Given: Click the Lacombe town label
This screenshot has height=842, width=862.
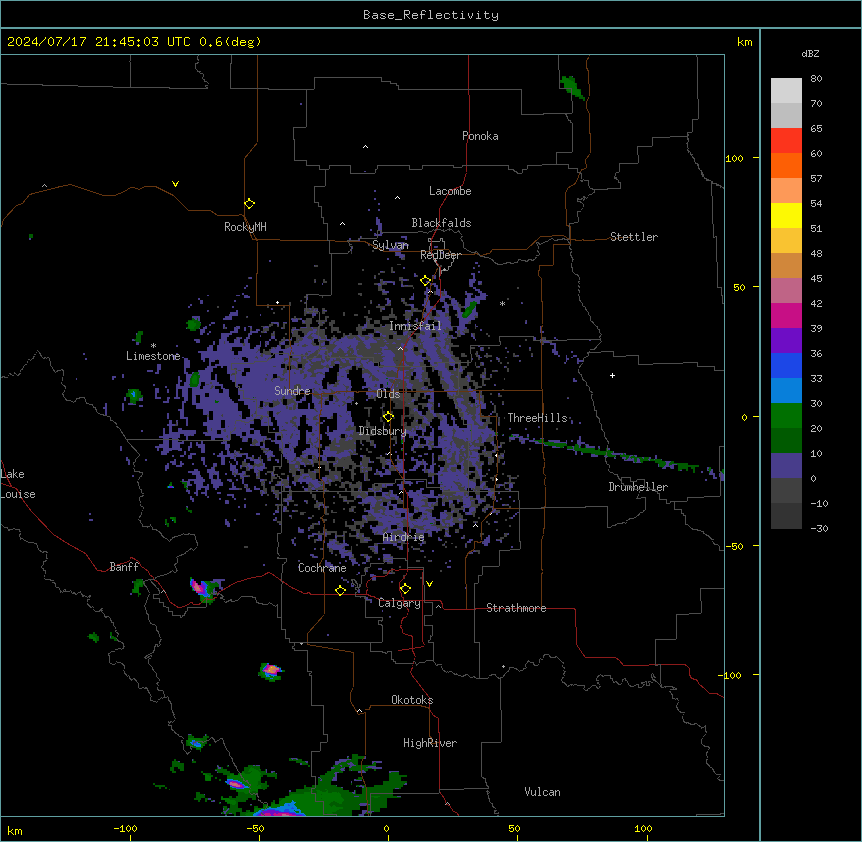Looking at the screenshot, I should (450, 191).
